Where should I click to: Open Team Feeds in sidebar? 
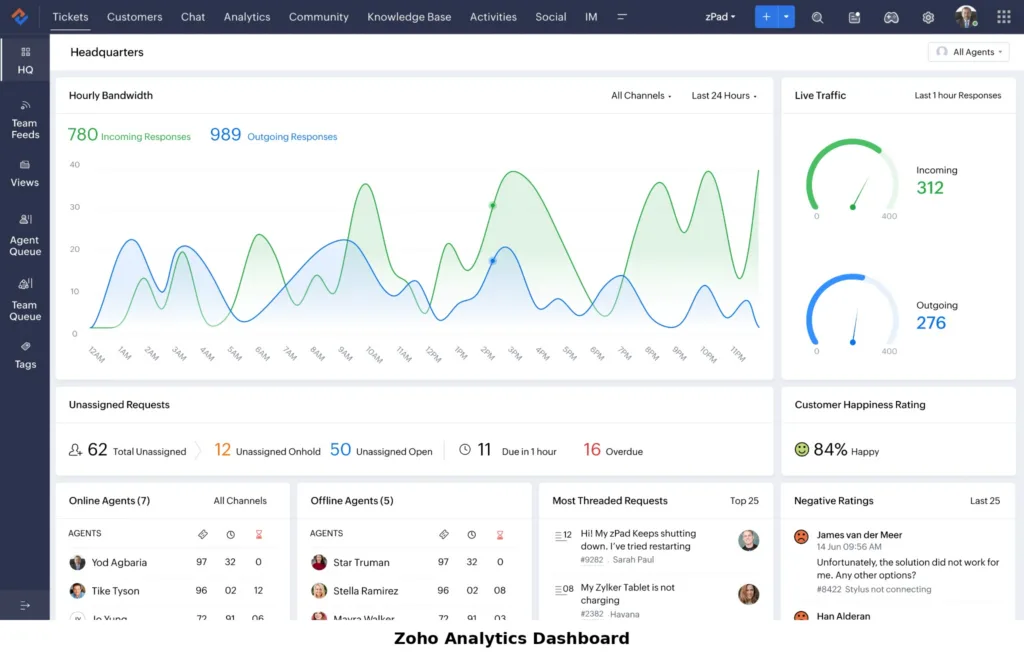(x=25, y=121)
